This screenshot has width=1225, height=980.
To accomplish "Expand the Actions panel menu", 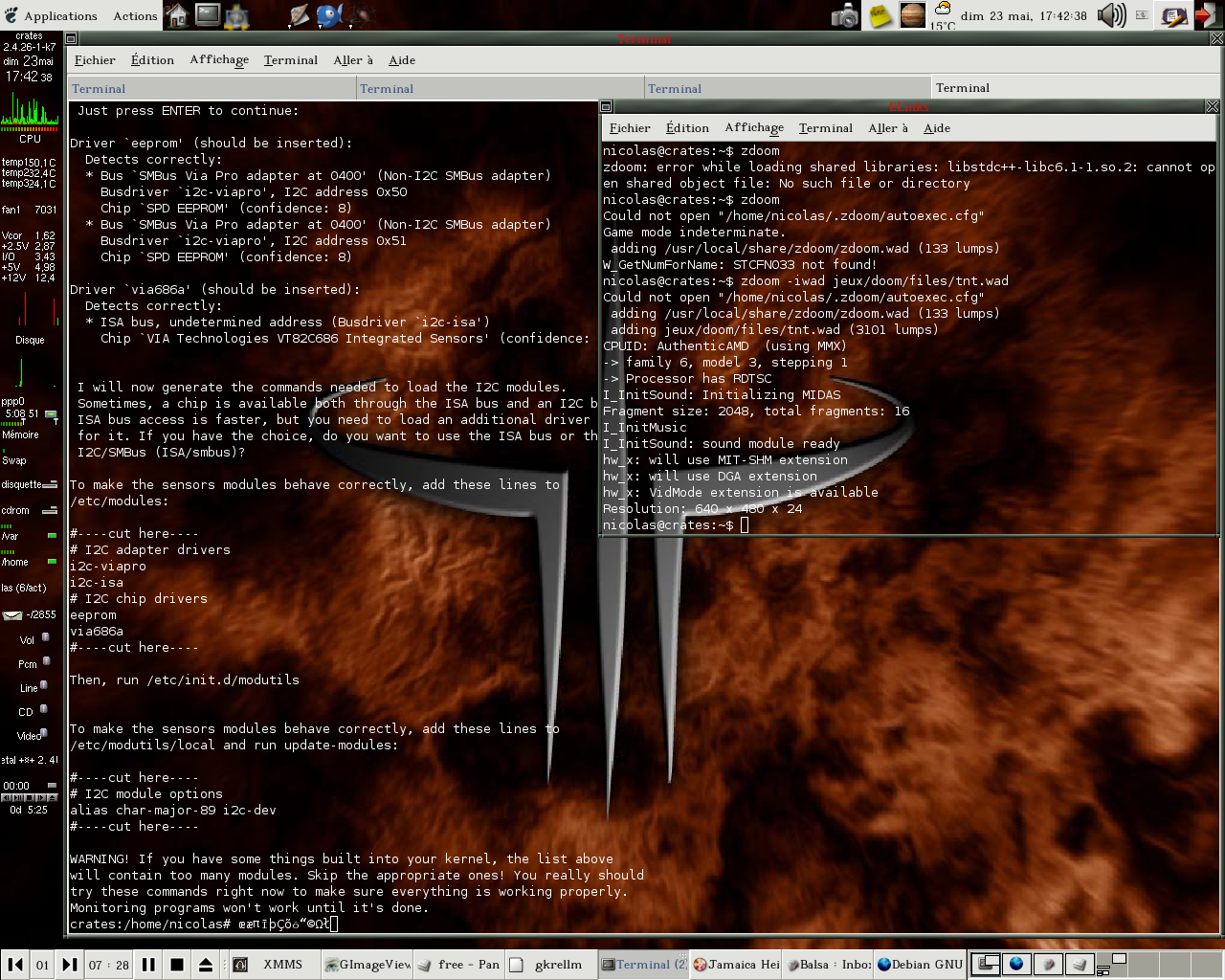I will (135, 15).
